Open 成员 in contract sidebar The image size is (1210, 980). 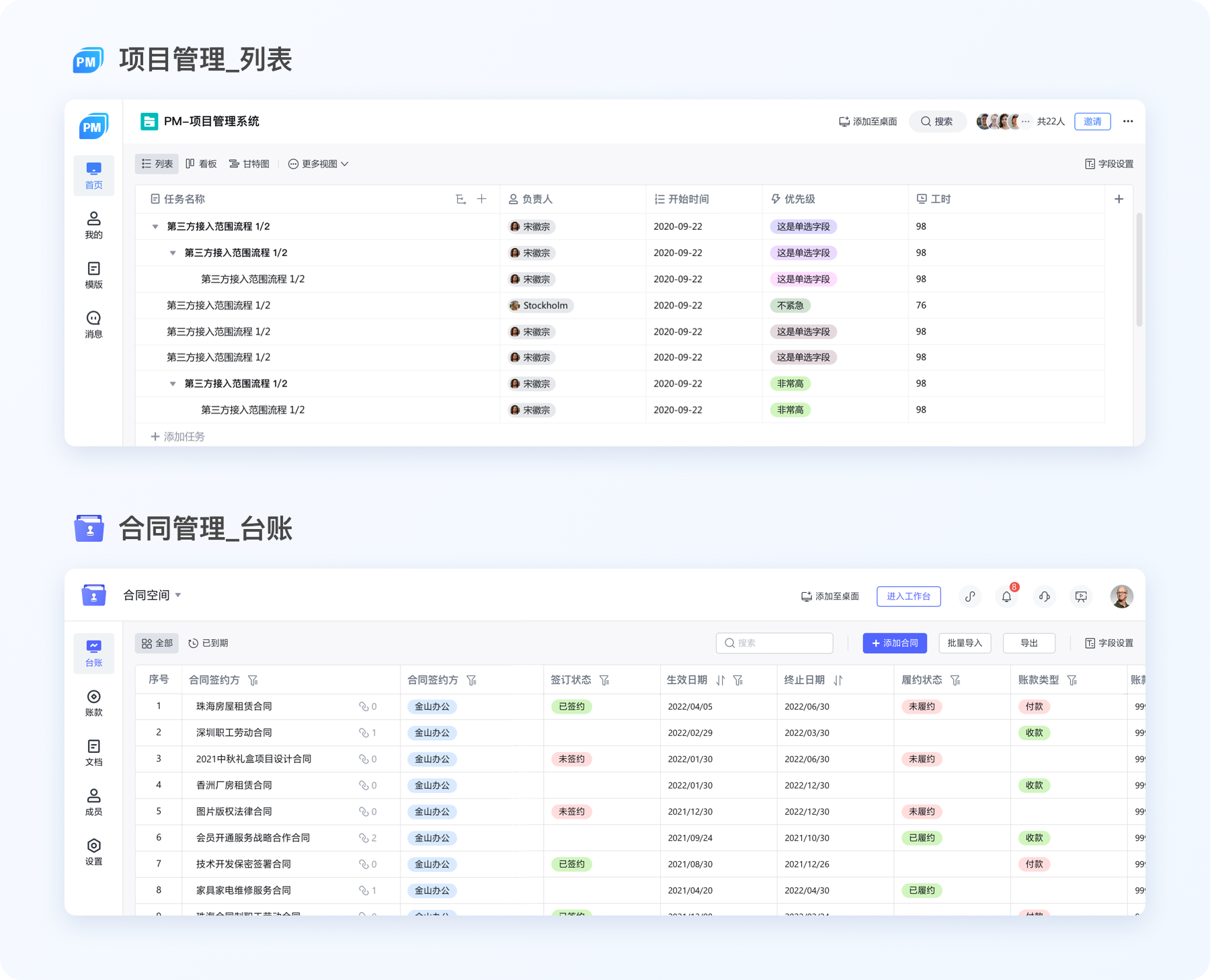(x=93, y=803)
